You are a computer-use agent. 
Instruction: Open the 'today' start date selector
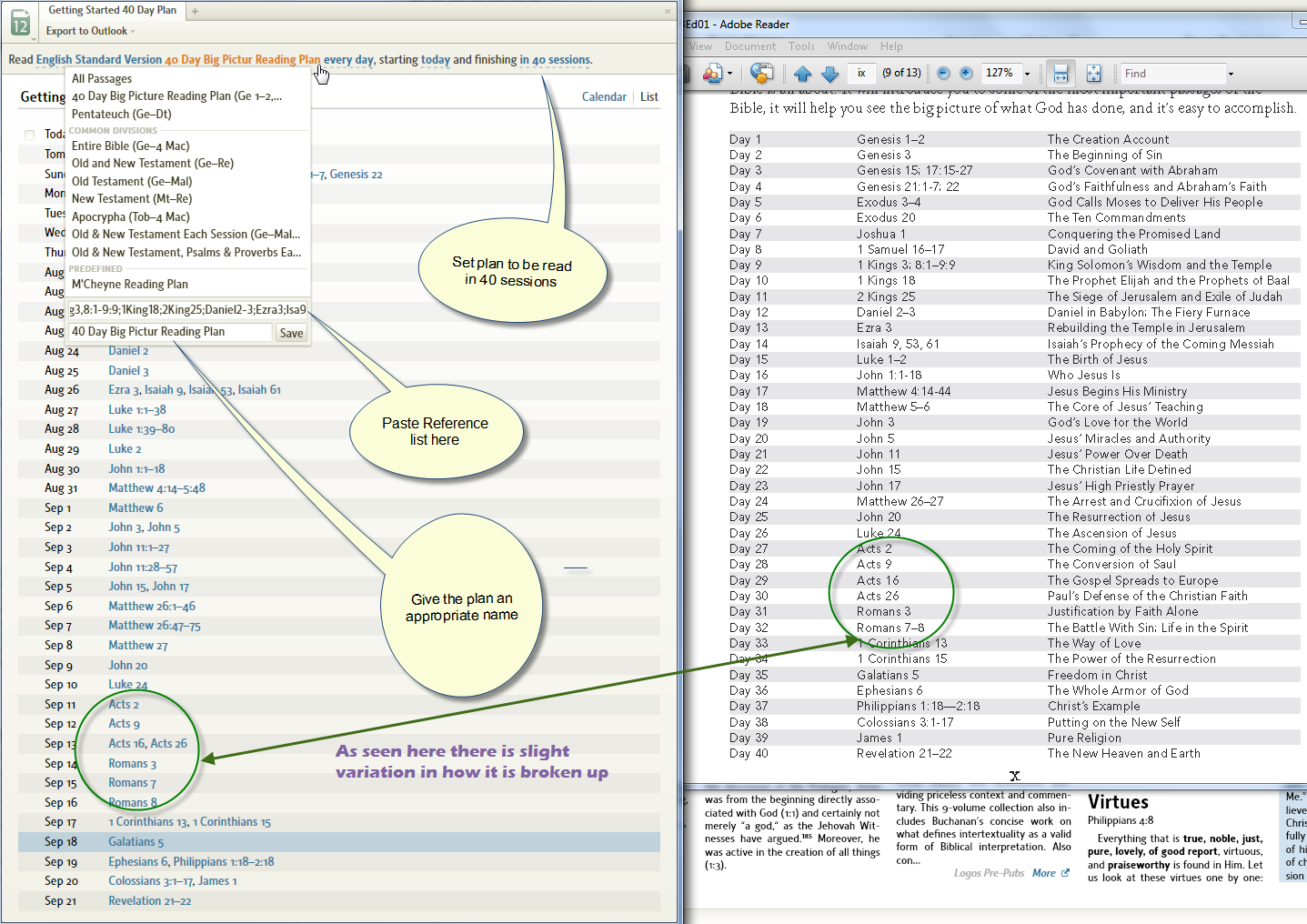[x=436, y=60]
